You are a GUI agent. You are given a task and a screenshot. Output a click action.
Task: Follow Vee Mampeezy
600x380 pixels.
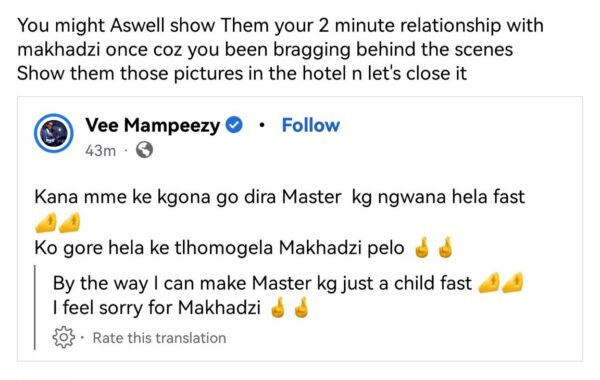click(310, 125)
